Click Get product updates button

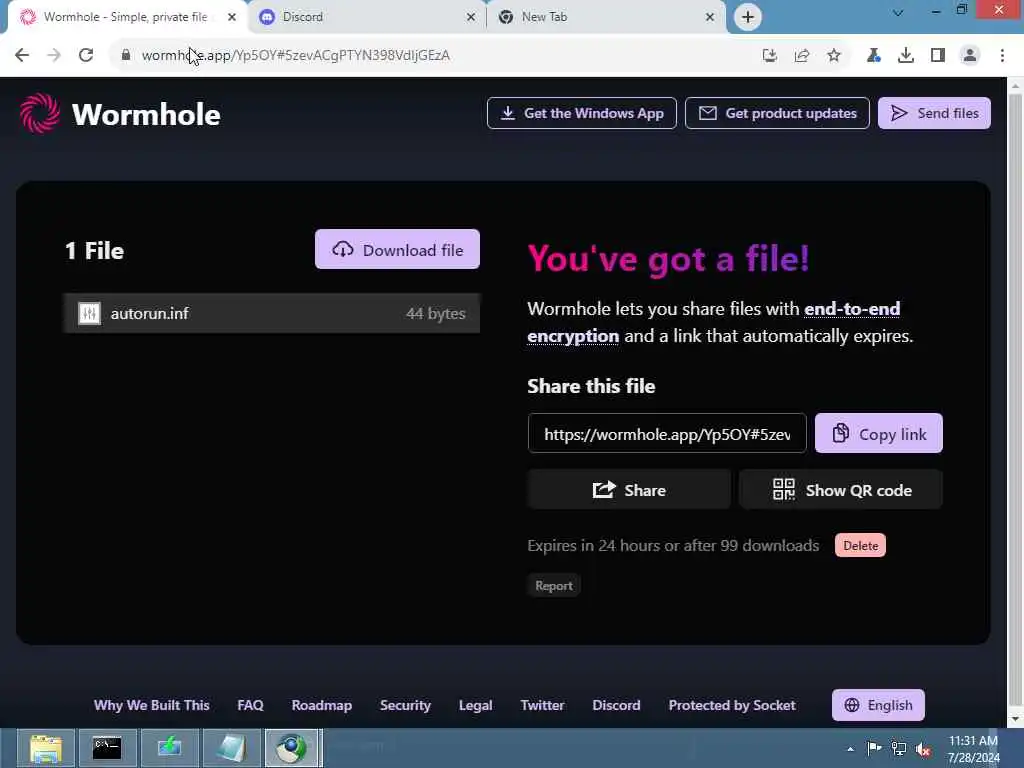(777, 113)
